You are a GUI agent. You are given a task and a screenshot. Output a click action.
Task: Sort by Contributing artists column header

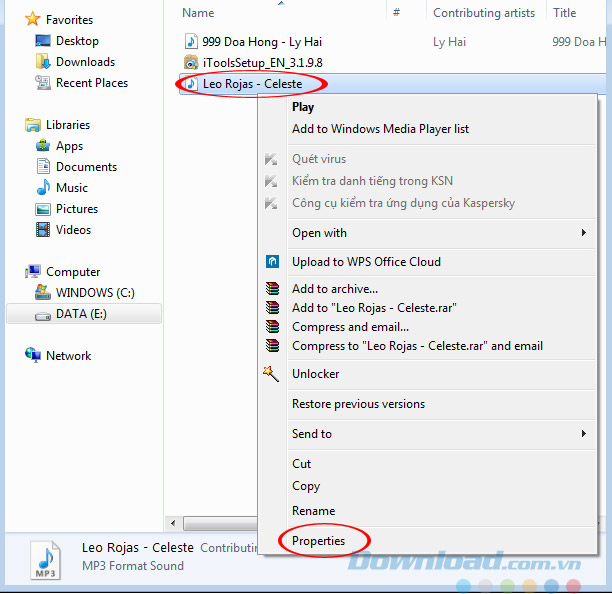(x=486, y=12)
